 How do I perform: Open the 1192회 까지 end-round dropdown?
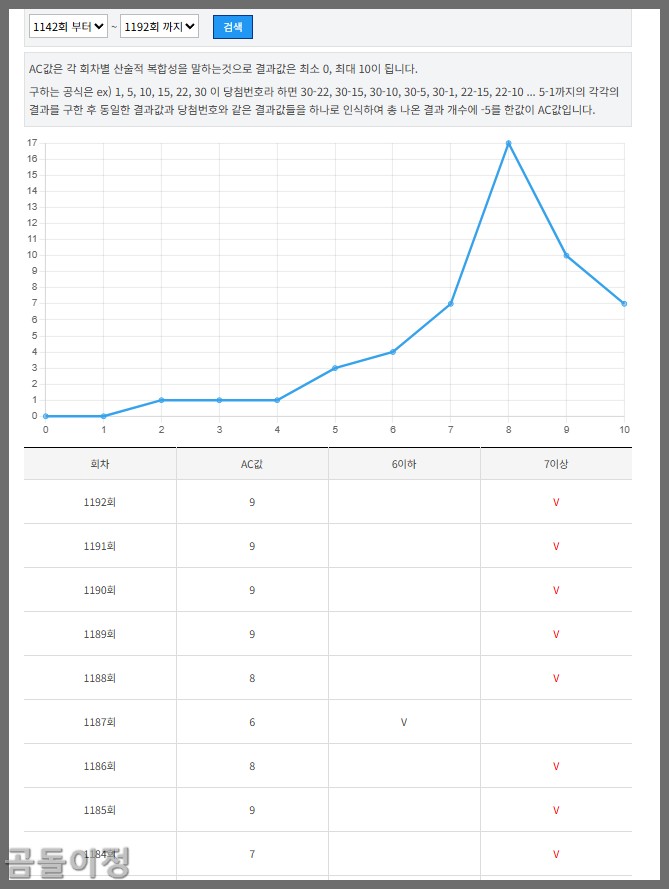click(x=159, y=27)
